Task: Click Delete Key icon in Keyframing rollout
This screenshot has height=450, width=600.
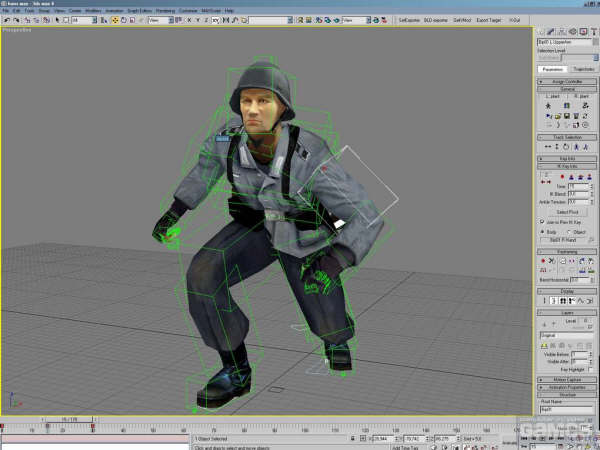Action: coord(551,261)
